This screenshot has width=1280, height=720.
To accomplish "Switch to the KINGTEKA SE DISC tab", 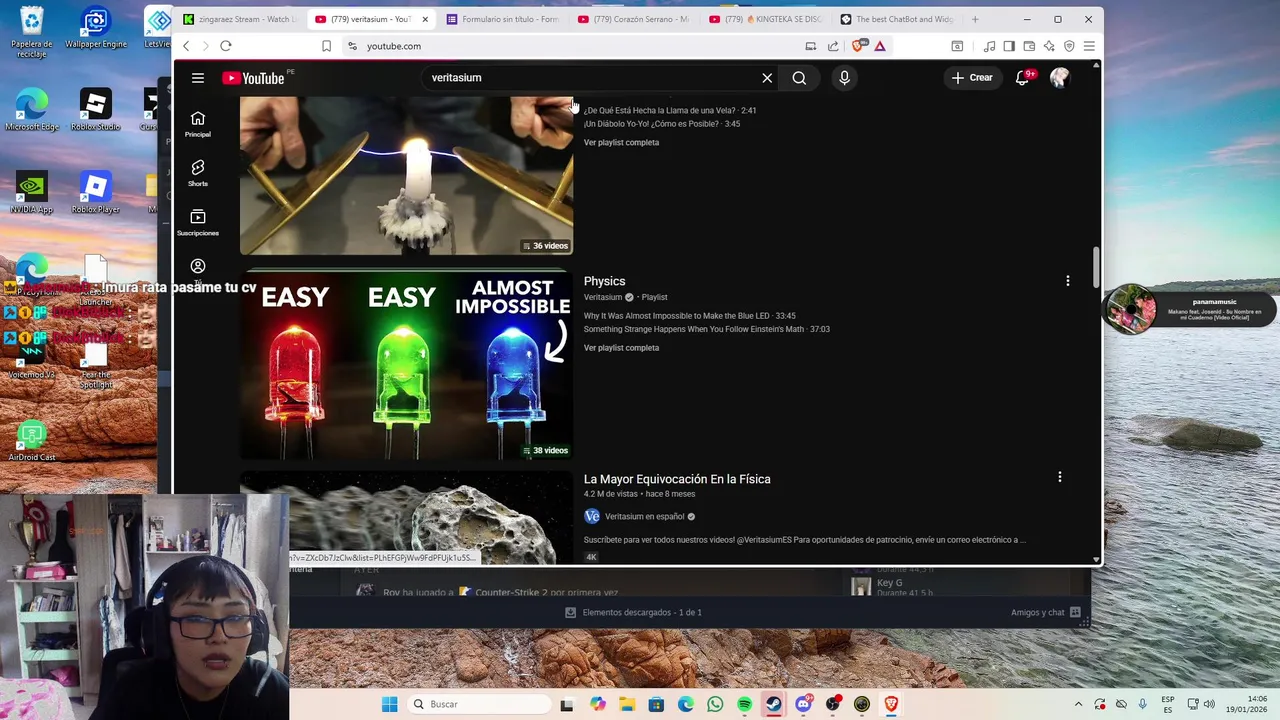I will point(765,19).
